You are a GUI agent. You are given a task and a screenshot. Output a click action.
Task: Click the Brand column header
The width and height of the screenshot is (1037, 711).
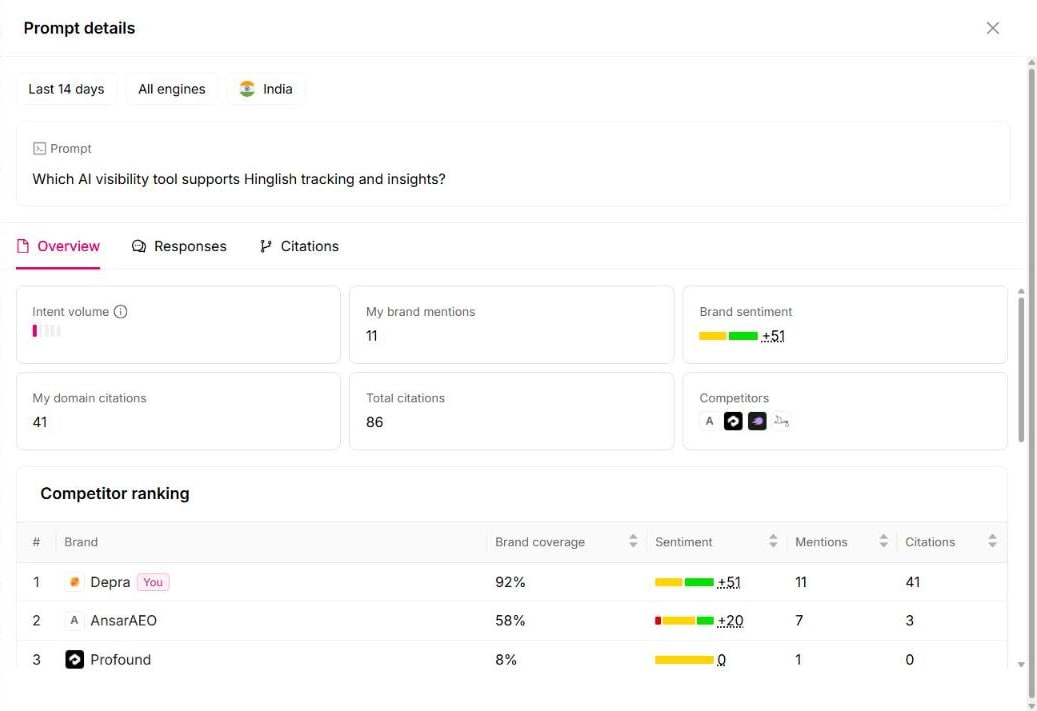pos(81,542)
